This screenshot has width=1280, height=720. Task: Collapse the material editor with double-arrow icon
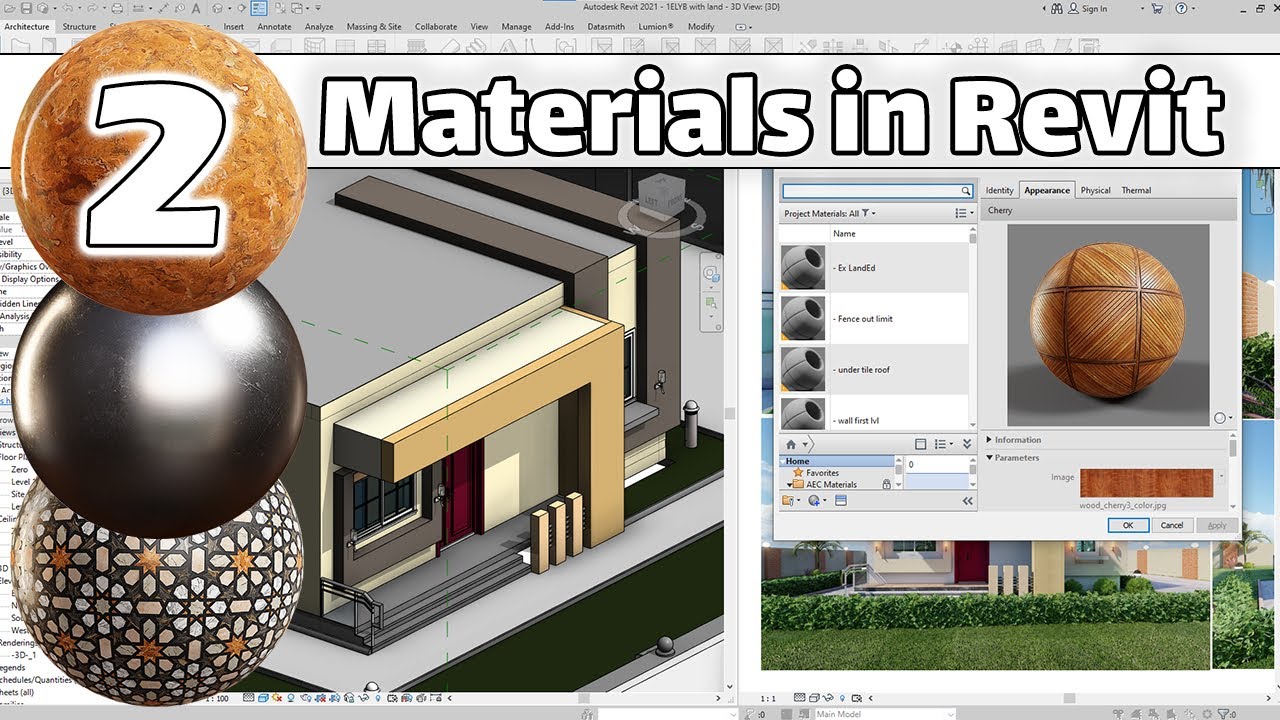tap(967, 501)
